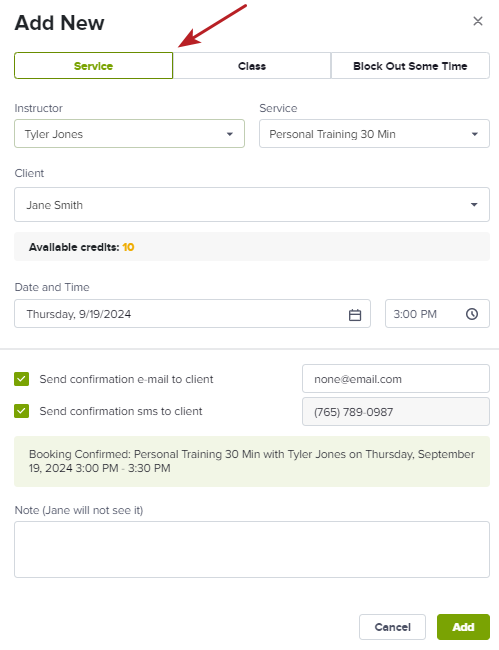Click the 3:00 PM time field

(x=437, y=314)
